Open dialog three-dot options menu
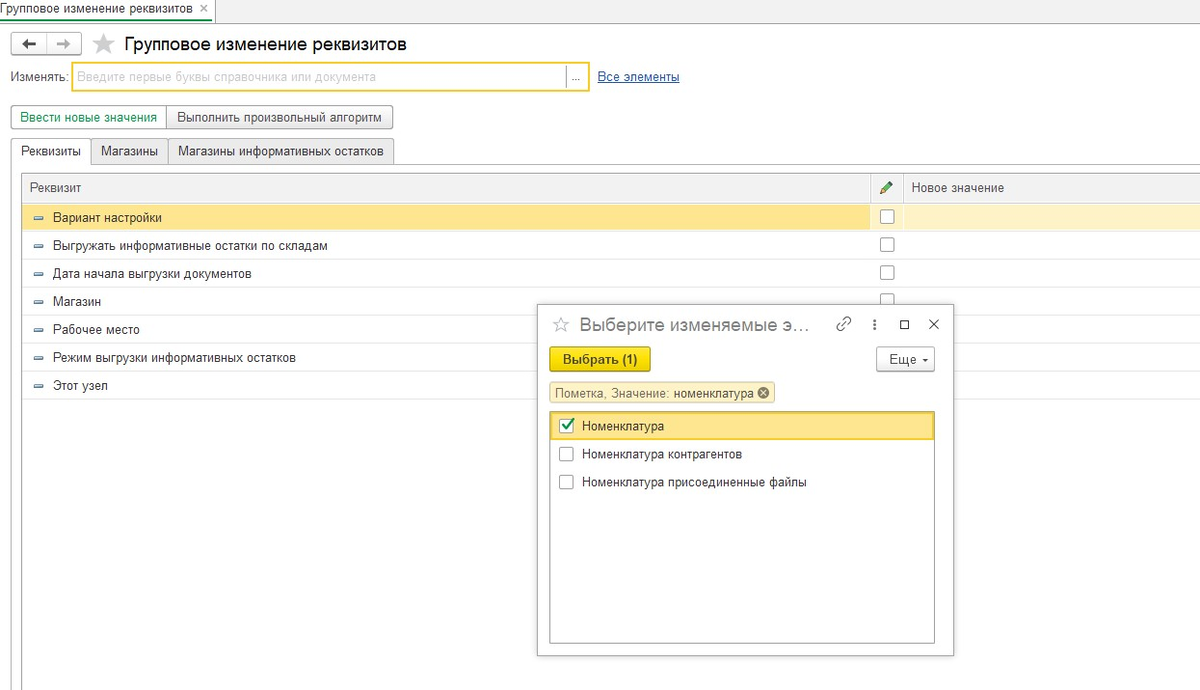Screen dimensions: 1200x690 [874, 325]
